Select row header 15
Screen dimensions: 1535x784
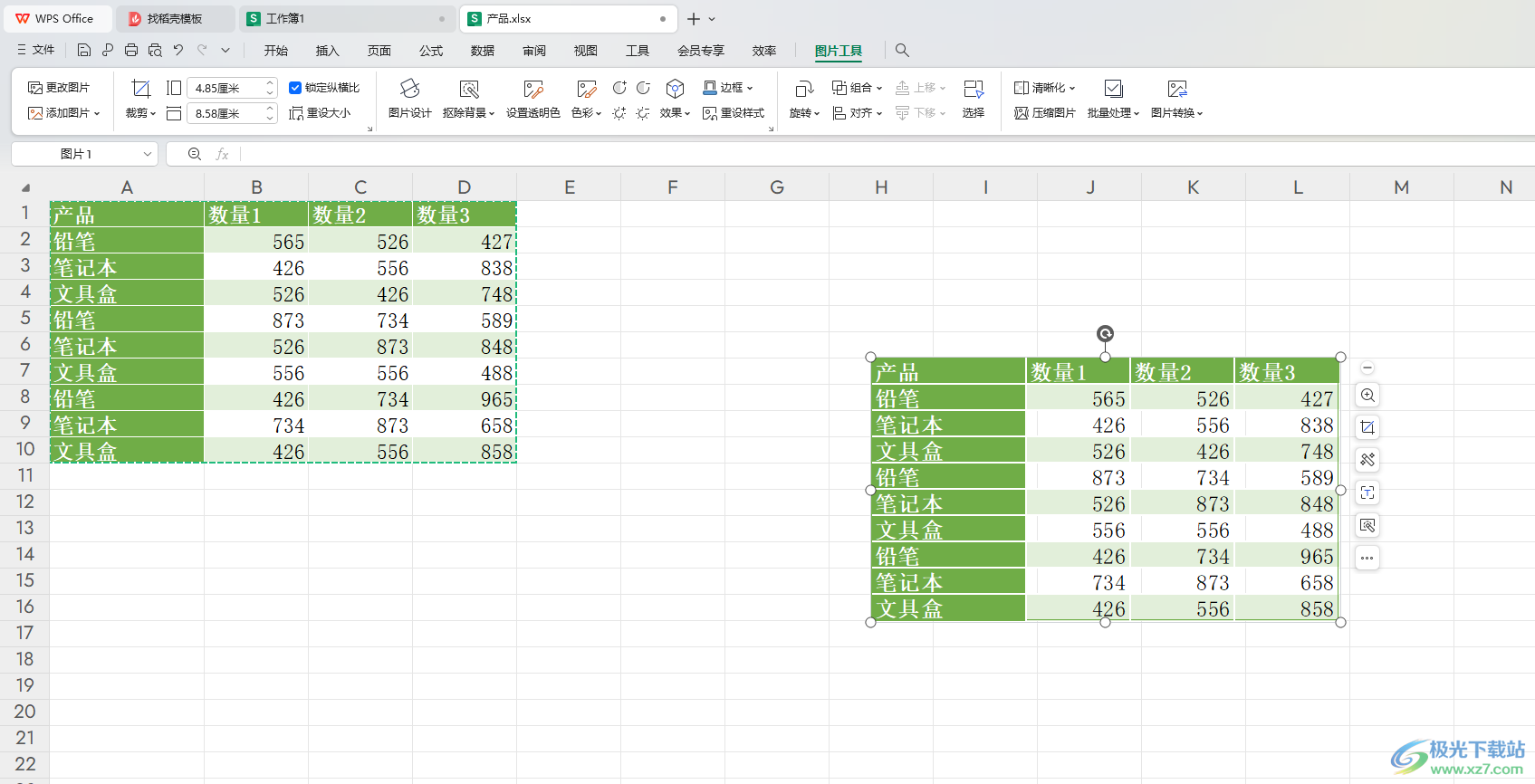click(24, 580)
